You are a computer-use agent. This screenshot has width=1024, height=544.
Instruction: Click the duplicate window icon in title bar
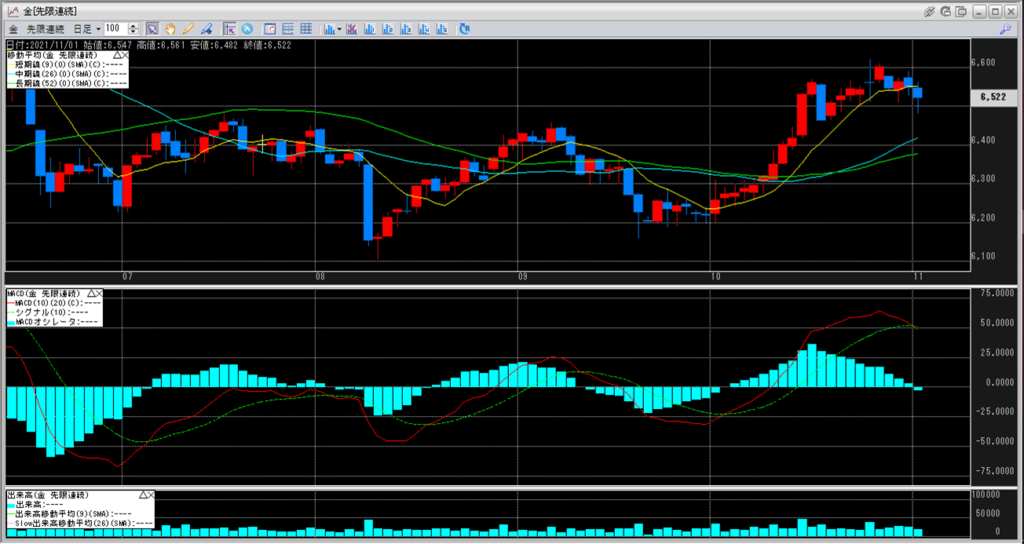click(961, 11)
